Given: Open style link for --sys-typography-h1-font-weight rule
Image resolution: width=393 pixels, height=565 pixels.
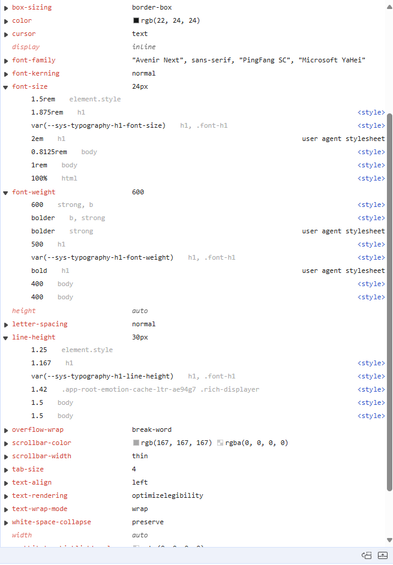Looking at the screenshot, I should click(x=371, y=257).
